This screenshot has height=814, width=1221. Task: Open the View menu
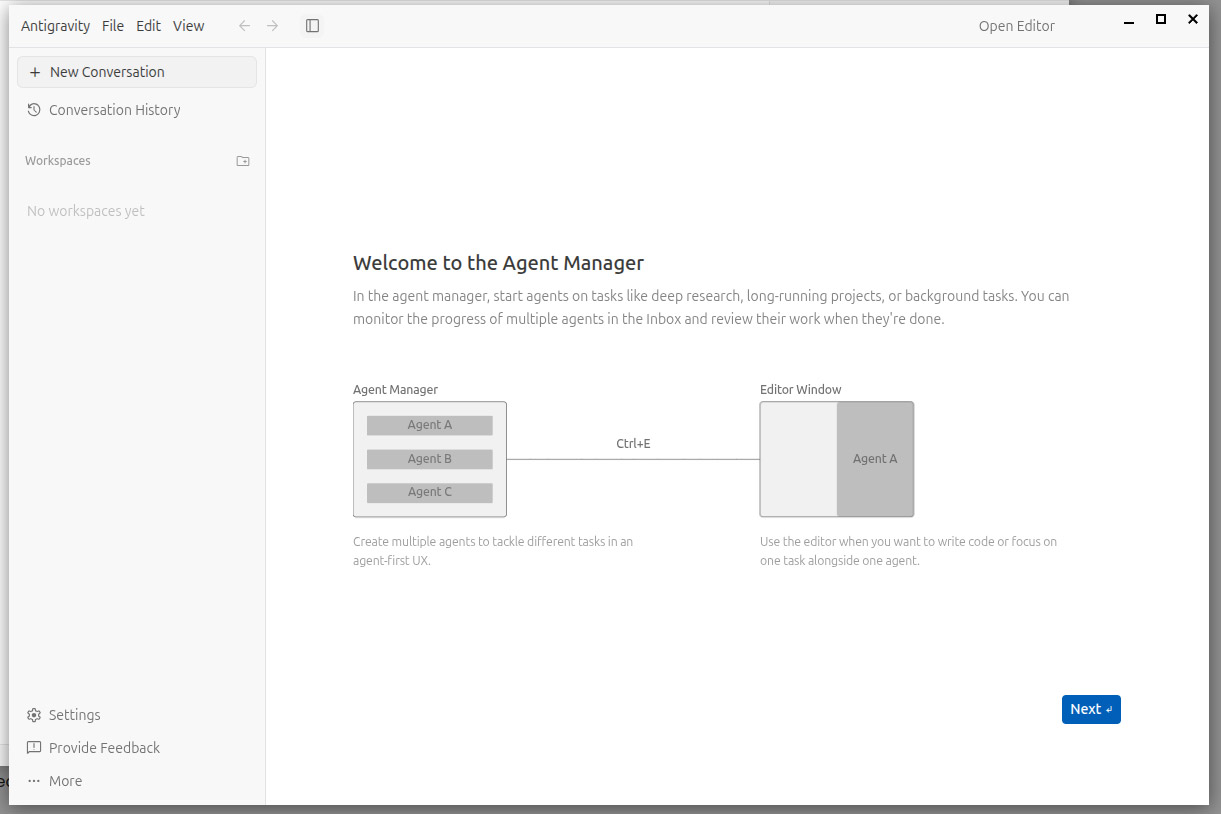pos(188,26)
